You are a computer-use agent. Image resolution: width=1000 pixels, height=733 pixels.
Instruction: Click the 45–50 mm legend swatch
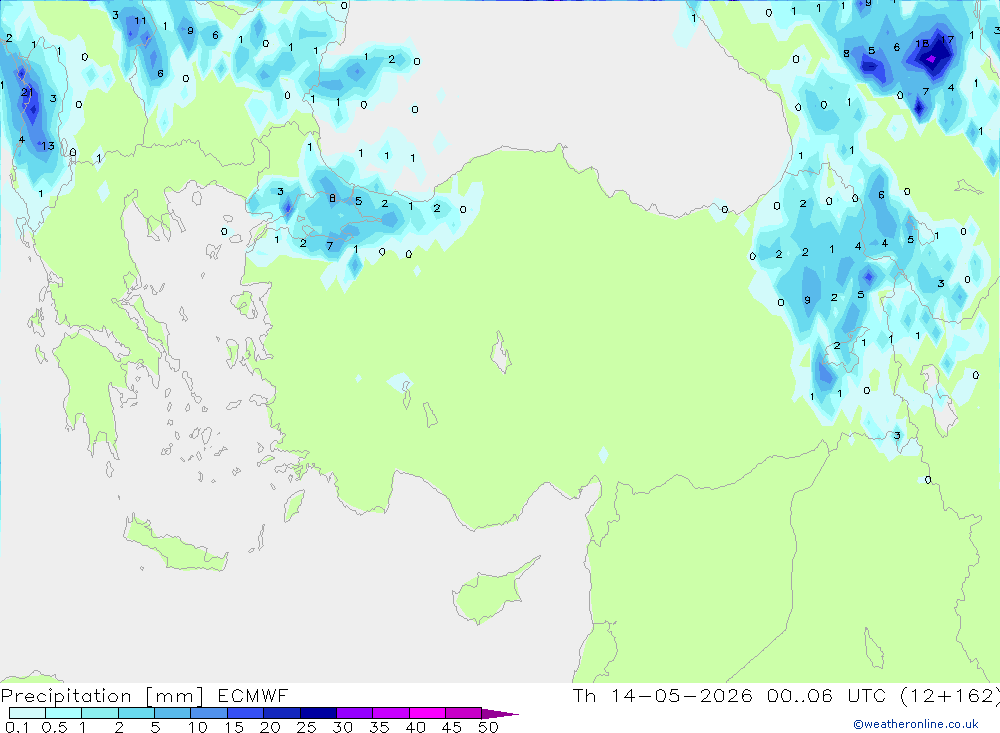coord(464,713)
